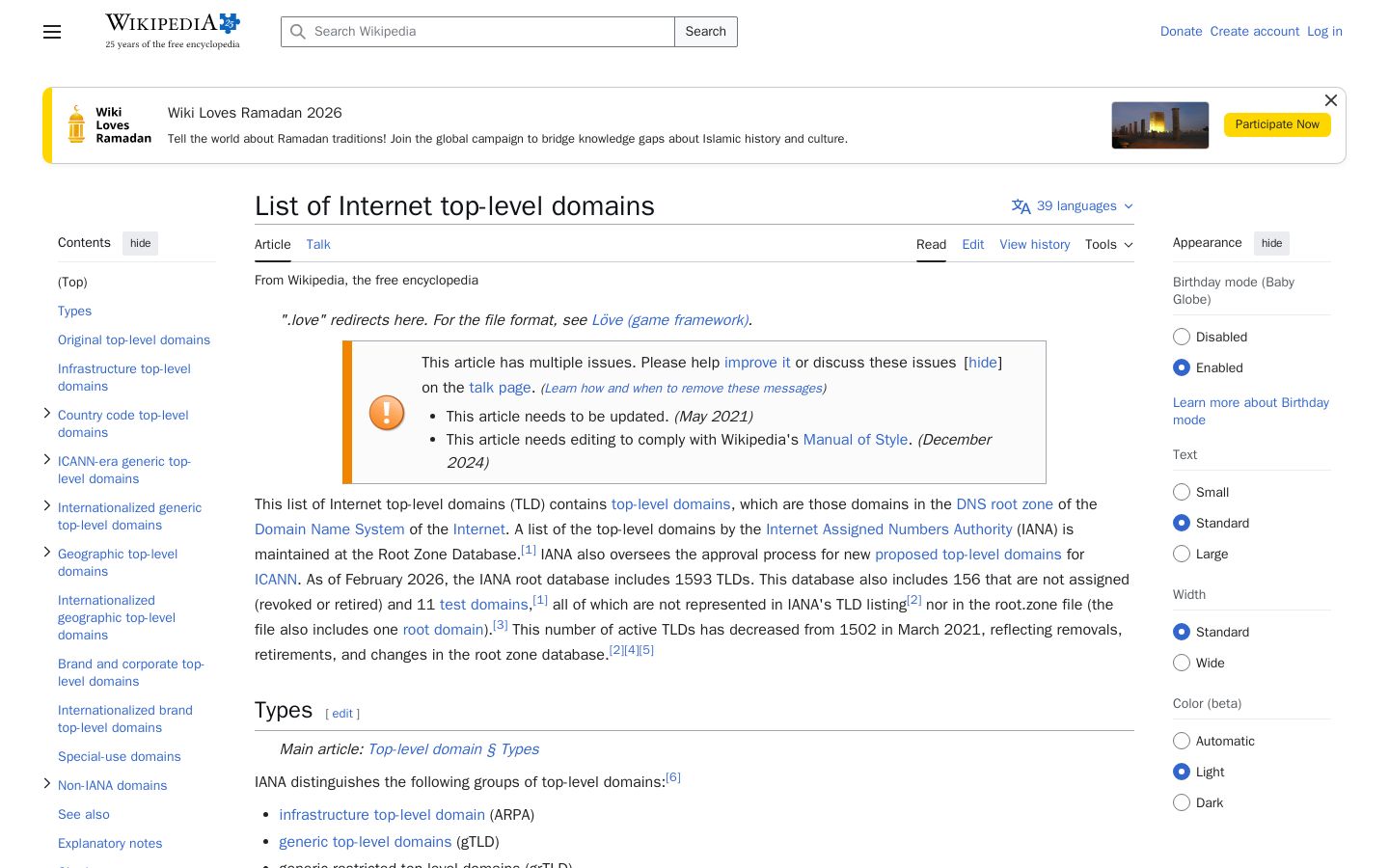Set text size to Large
1389x868 pixels.
click(1182, 554)
